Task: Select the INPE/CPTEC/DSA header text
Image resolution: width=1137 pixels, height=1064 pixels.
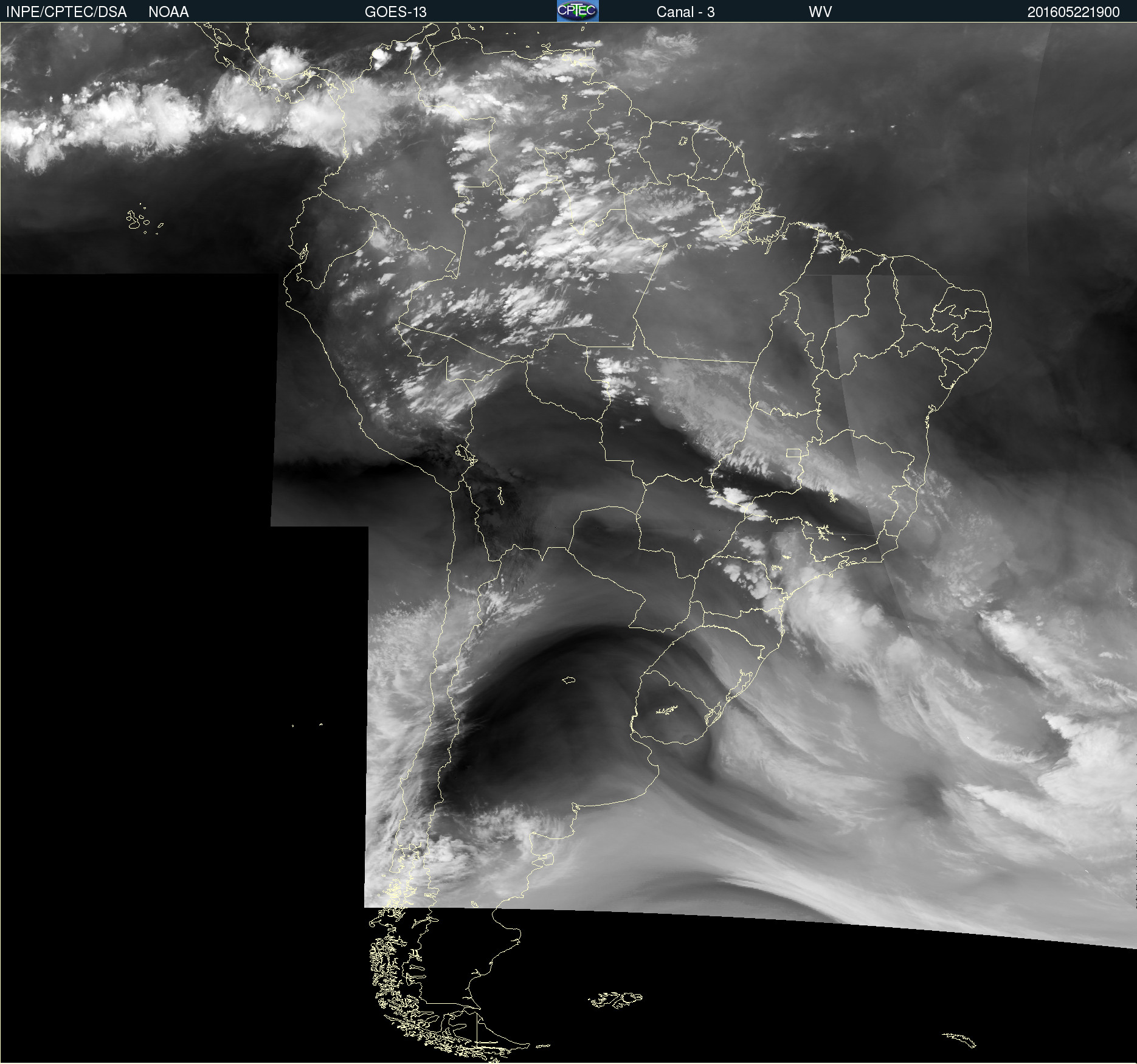Action: [66, 12]
